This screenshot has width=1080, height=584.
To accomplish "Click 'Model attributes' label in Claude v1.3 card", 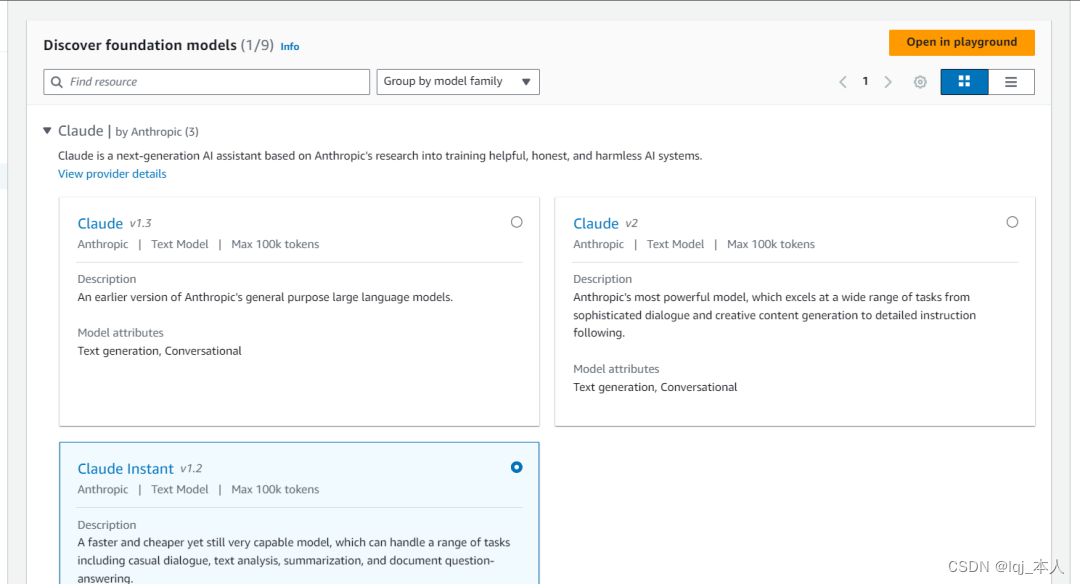I will click(121, 333).
